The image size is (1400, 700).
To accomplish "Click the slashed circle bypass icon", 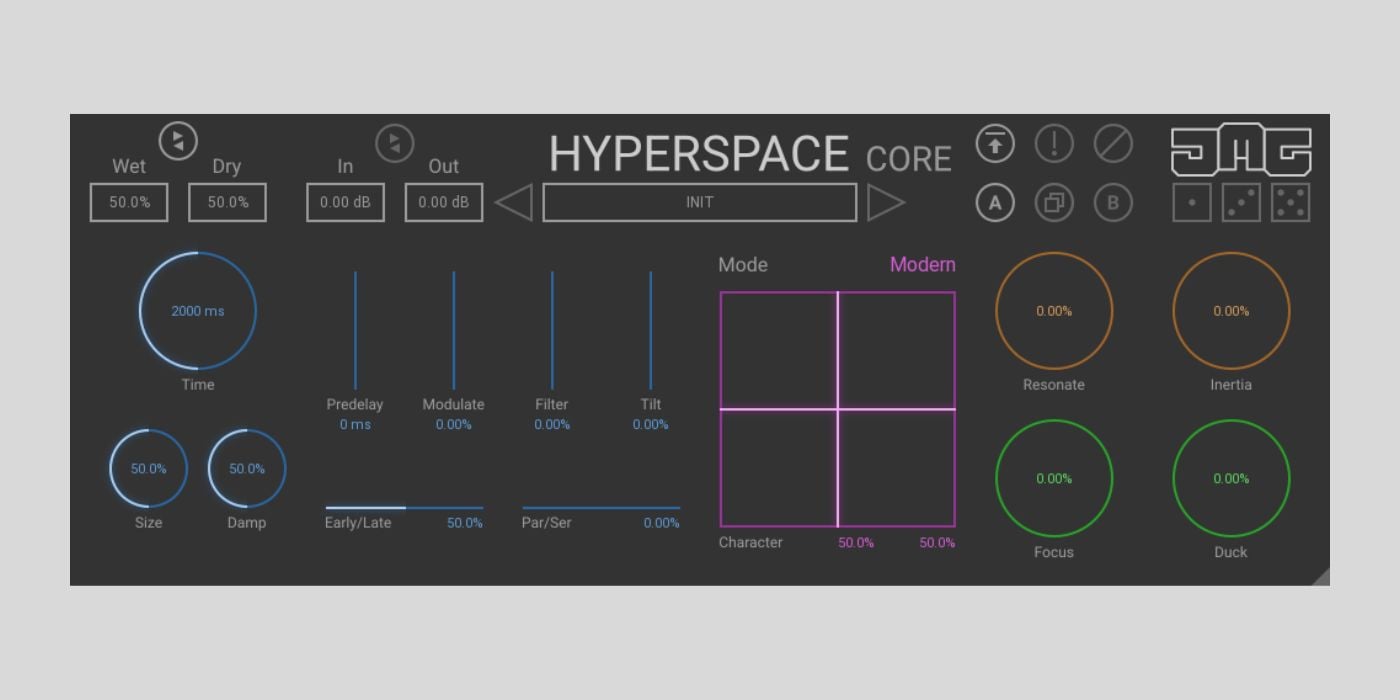I will (x=1112, y=144).
